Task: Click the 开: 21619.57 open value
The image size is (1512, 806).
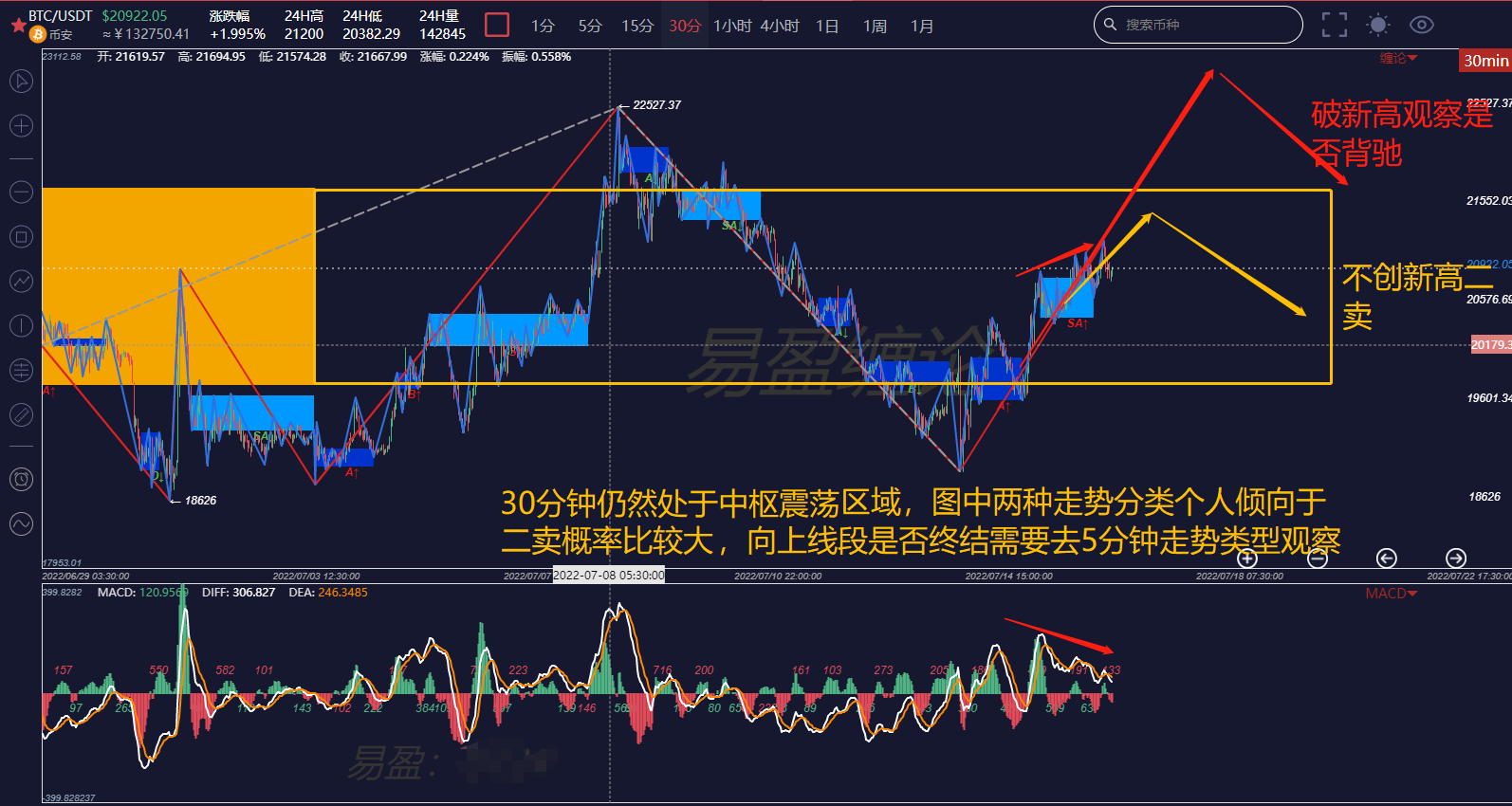Action: (131, 57)
